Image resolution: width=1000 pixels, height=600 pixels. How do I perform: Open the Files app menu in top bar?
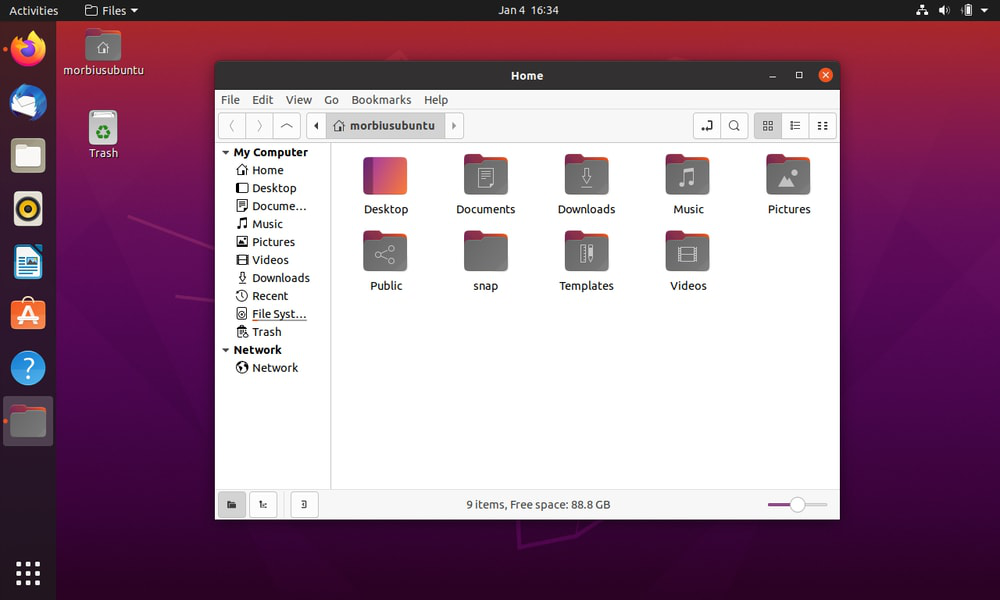pos(111,10)
